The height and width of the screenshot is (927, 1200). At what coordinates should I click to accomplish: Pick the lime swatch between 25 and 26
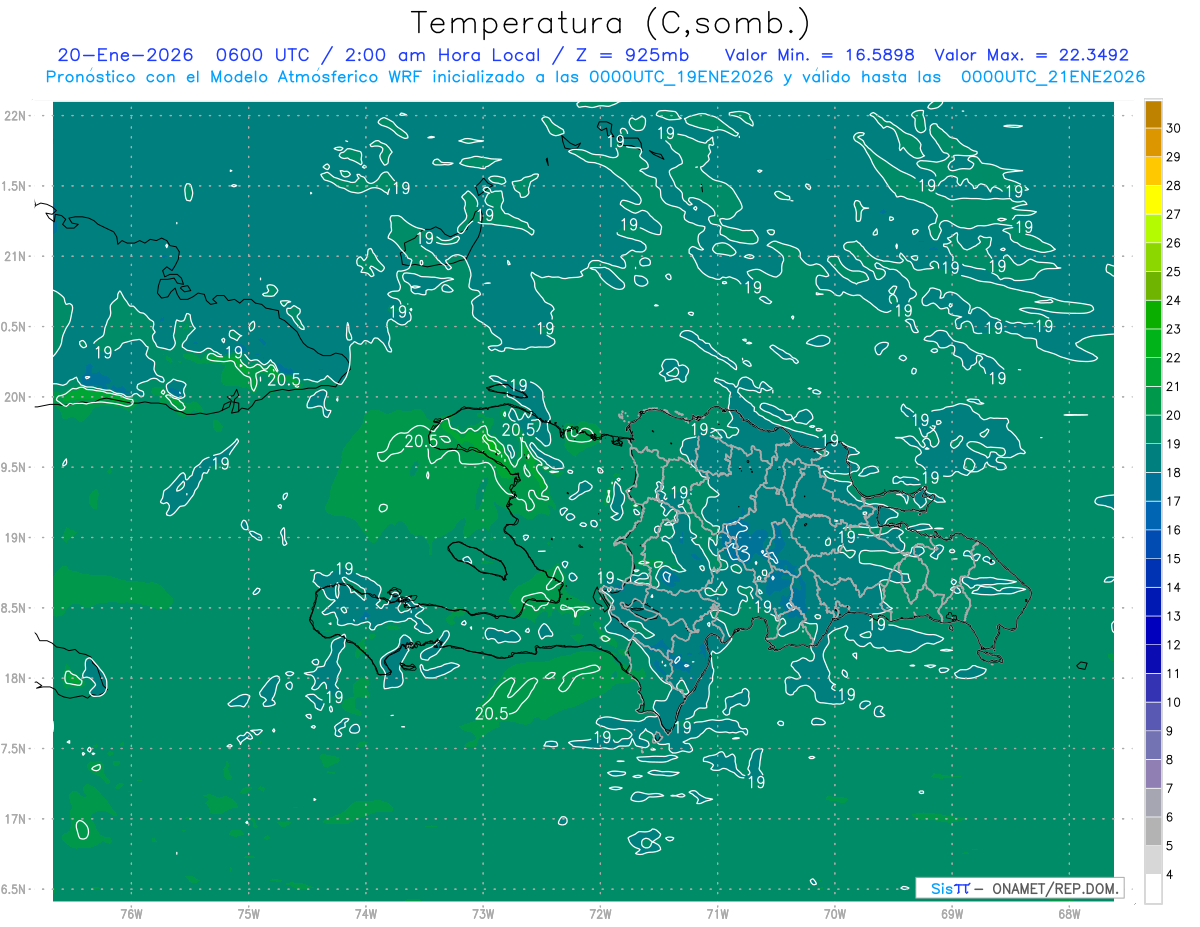tap(1153, 257)
